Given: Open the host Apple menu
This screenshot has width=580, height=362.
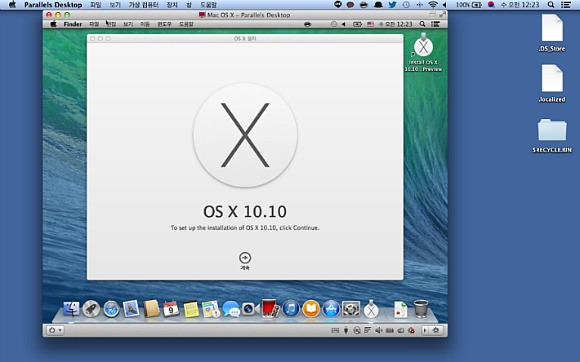Looking at the screenshot, I should click(x=12, y=5).
